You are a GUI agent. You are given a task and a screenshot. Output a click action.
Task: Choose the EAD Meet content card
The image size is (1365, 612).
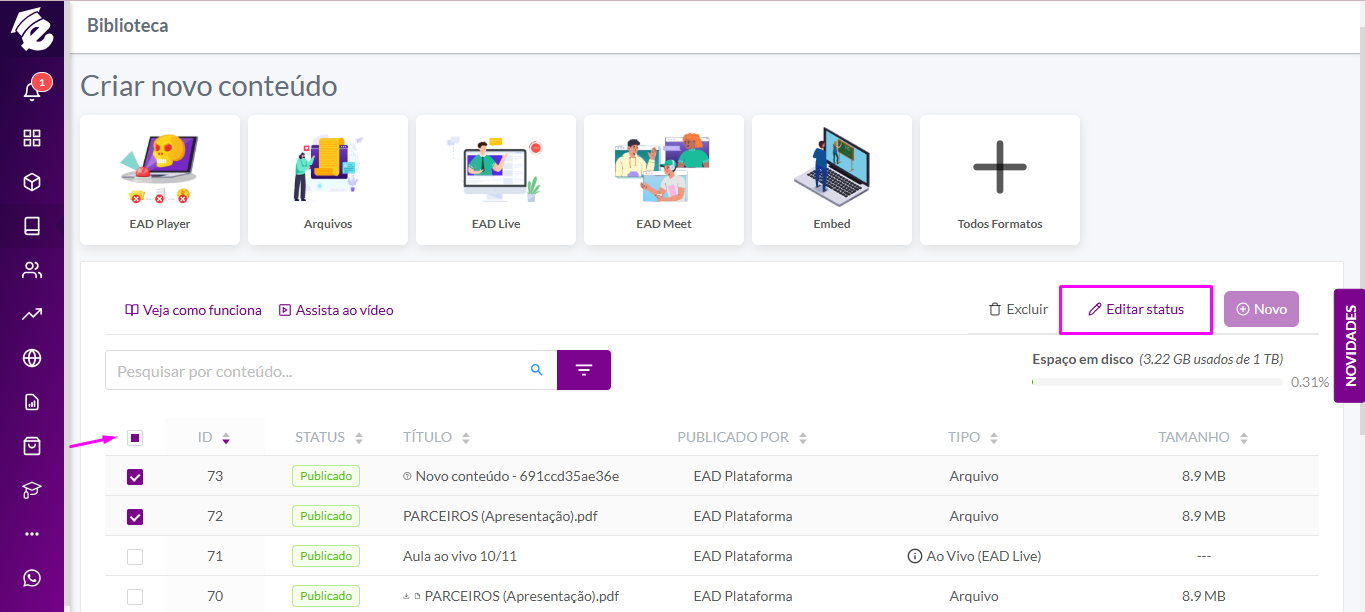664,180
